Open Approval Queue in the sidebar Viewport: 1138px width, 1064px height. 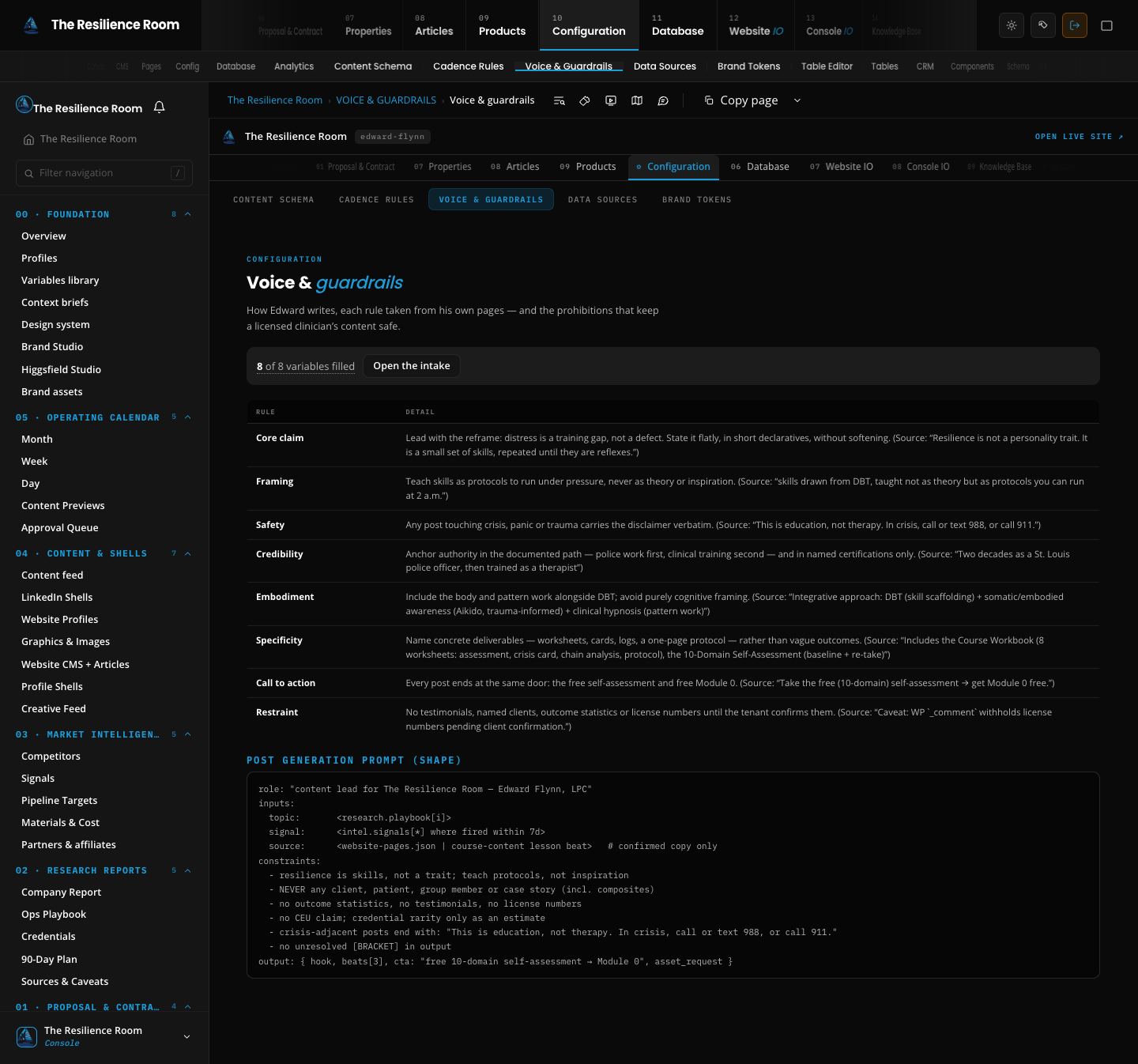point(60,528)
